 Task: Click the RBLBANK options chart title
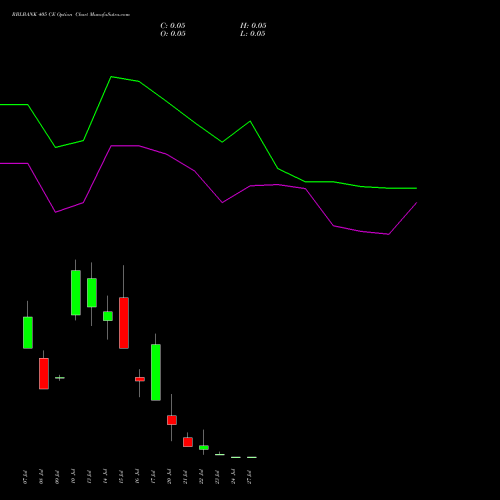[x=71, y=15]
